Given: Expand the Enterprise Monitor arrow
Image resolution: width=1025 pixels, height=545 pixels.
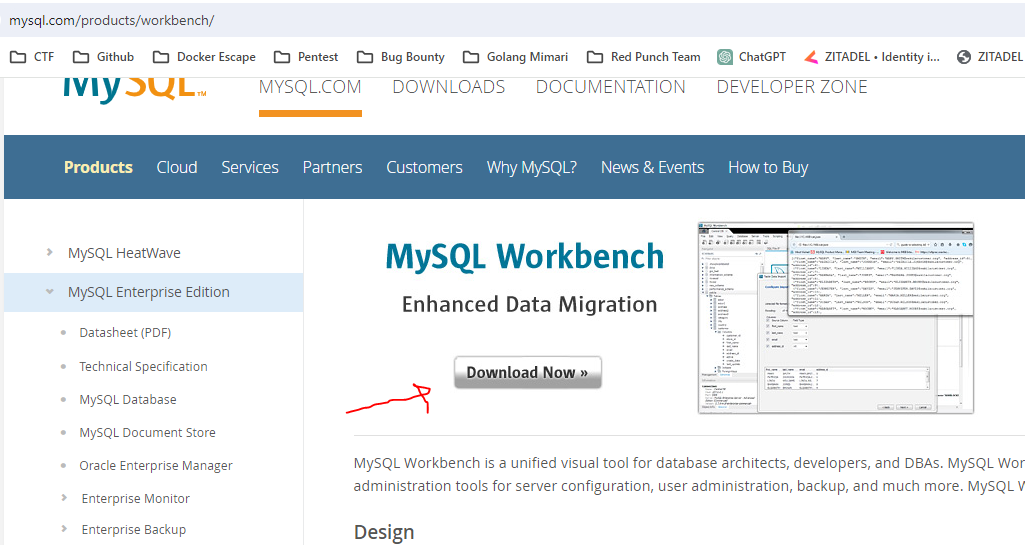Looking at the screenshot, I should (63, 498).
